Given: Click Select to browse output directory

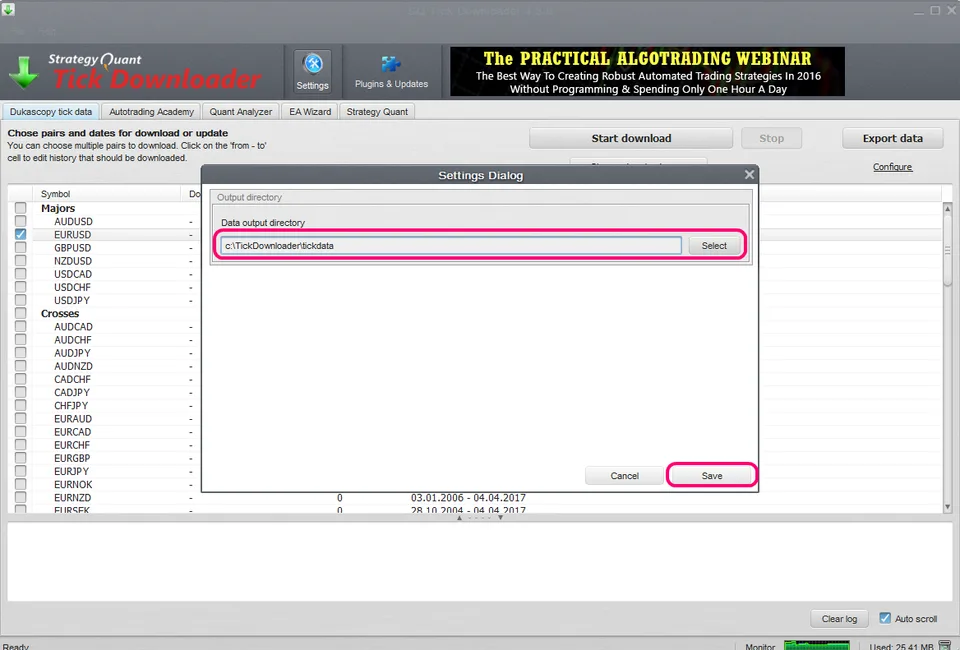Looking at the screenshot, I should pyautogui.click(x=714, y=245).
